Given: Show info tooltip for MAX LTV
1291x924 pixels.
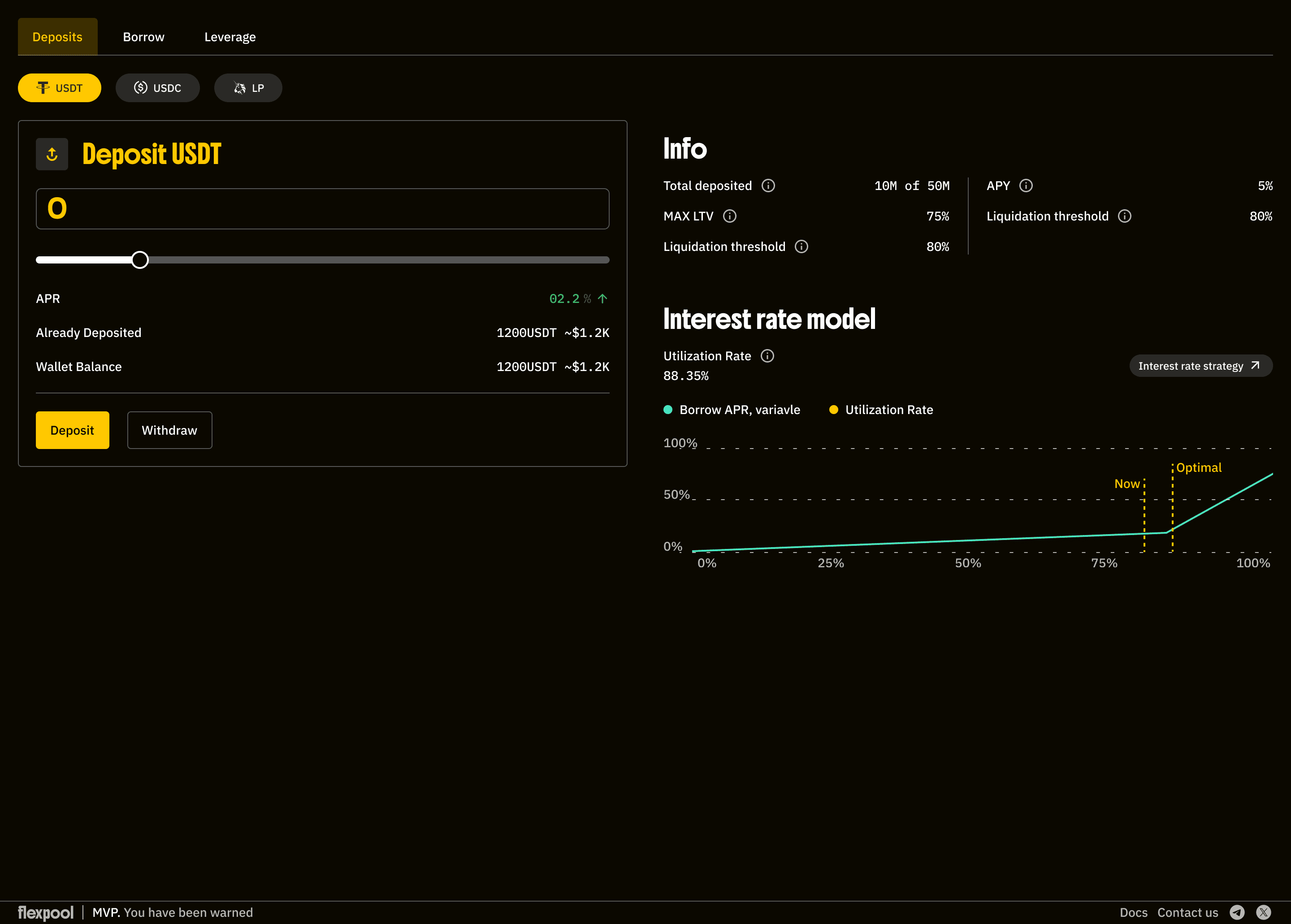Looking at the screenshot, I should [730, 216].
